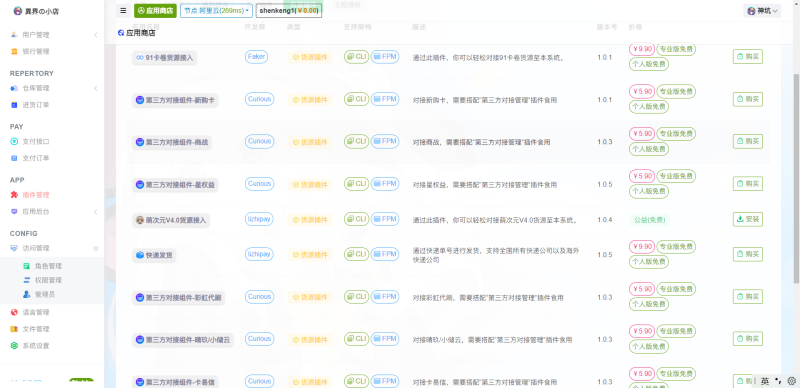Click the 系统设置 gear icon
This screenshot has height=388, width=800.
coord(14,346)
